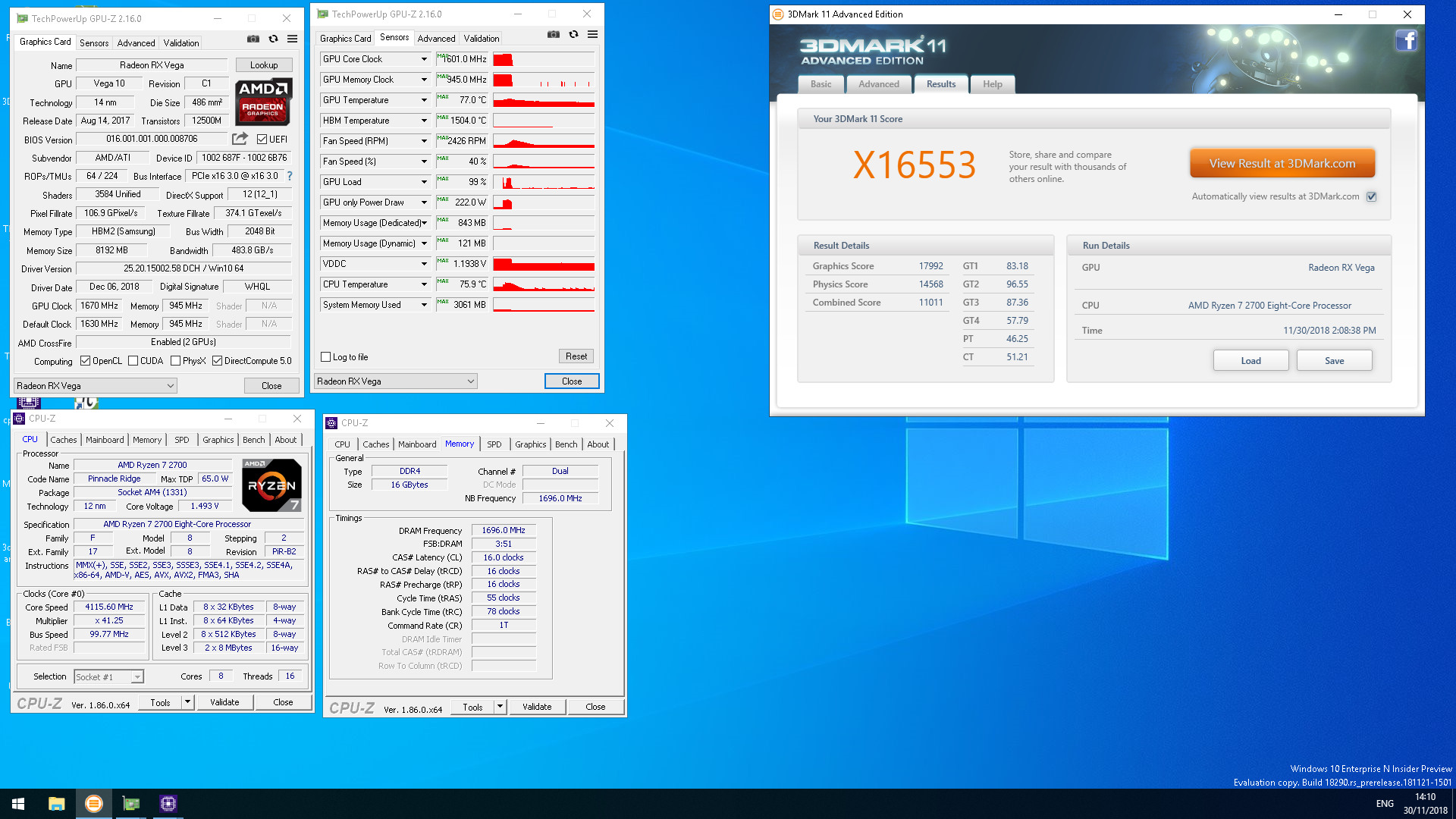The height and width of the screenshot is (819, 1456).
Task: Click Reset button in GPU-Z Sensors
Action: [576, 356]
